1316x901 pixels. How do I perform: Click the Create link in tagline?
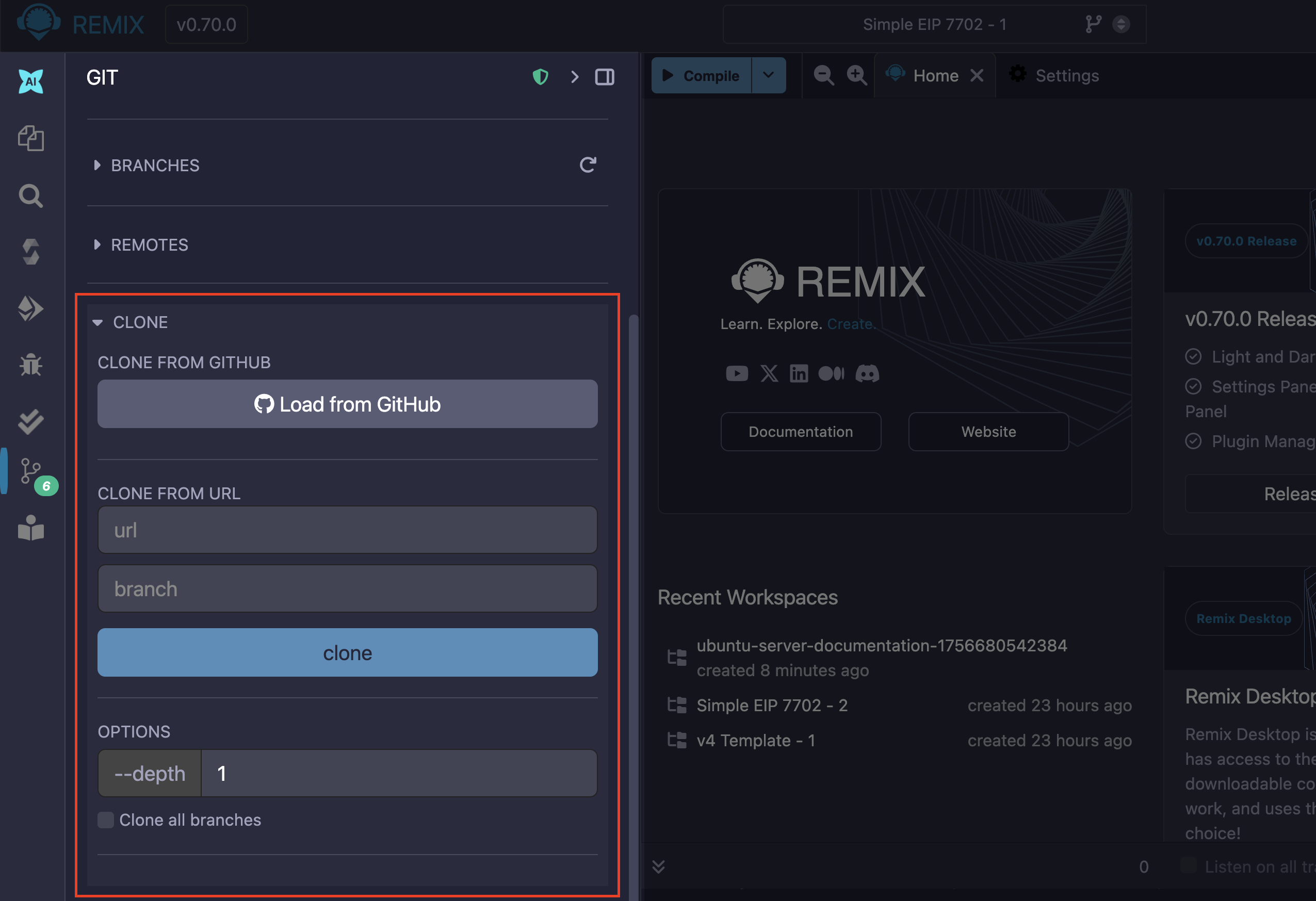pos(851,324)
